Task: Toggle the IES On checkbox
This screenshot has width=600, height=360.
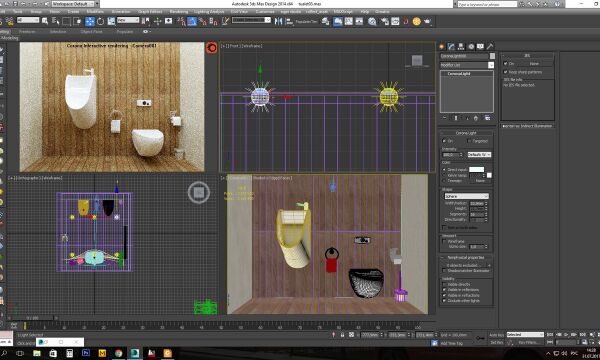Action: point(505,64)
